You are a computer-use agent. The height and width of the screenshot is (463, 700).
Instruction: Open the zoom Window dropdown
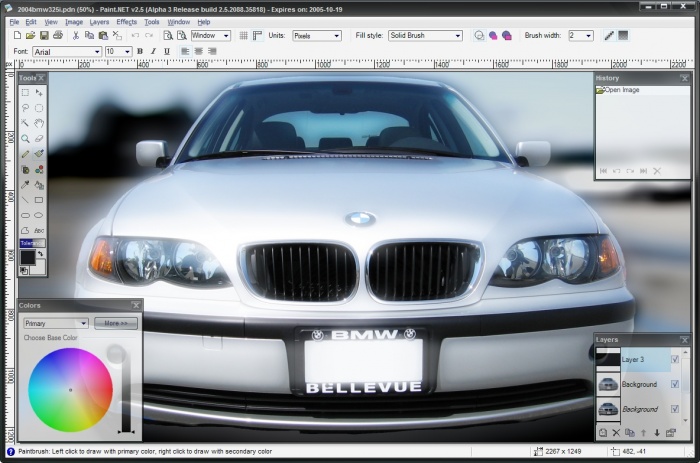coord(211,35)
